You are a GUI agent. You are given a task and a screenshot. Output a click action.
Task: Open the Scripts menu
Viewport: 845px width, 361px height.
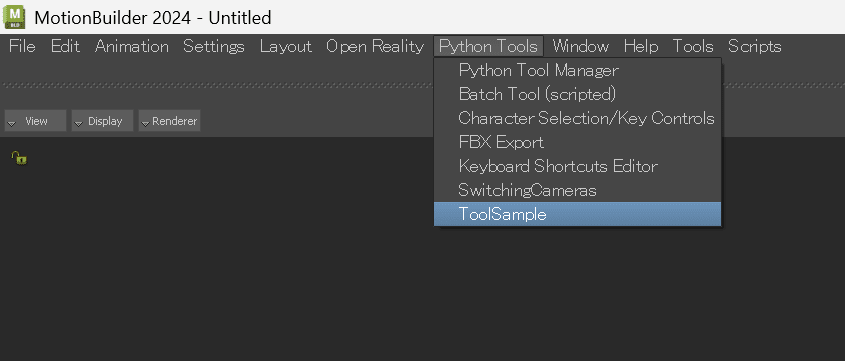pos(754,46)
